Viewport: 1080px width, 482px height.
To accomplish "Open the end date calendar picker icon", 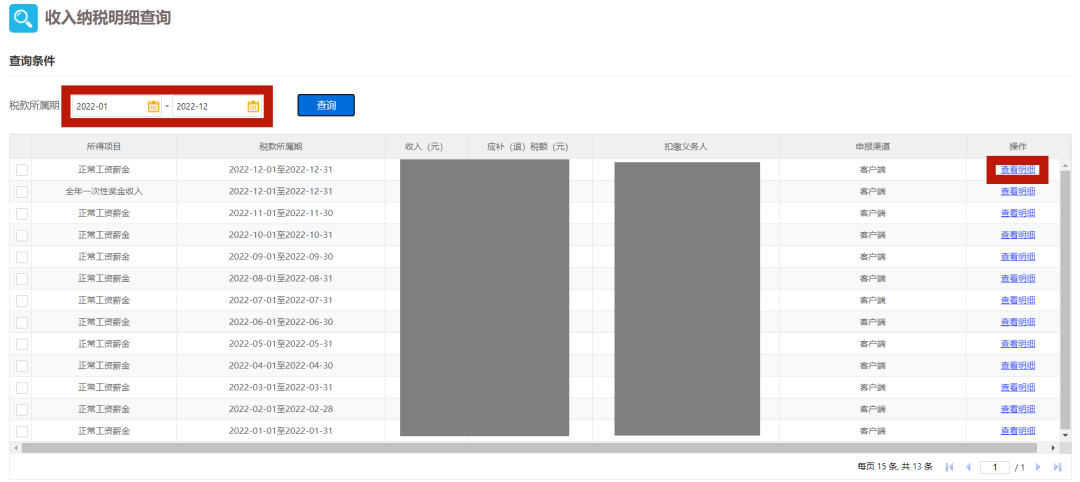I will pyautogui.click(x=253, y=106).
